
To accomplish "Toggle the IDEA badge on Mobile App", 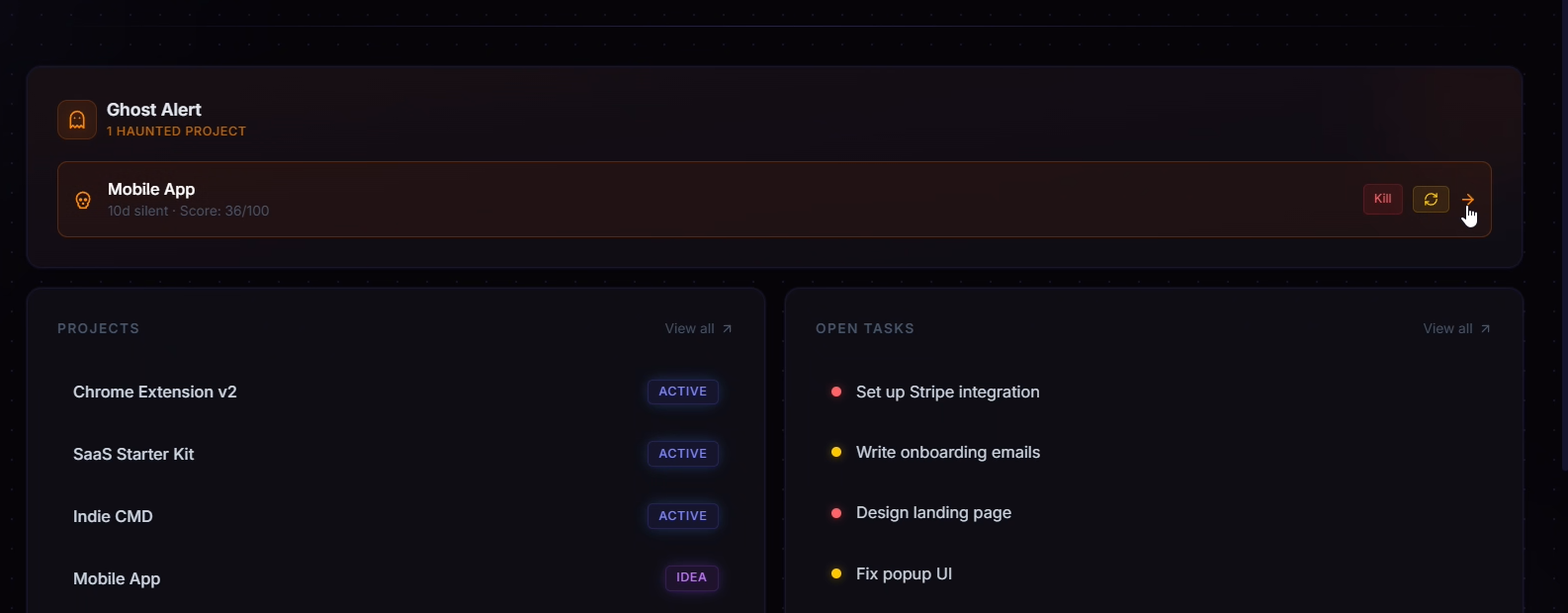I will 691,578.
